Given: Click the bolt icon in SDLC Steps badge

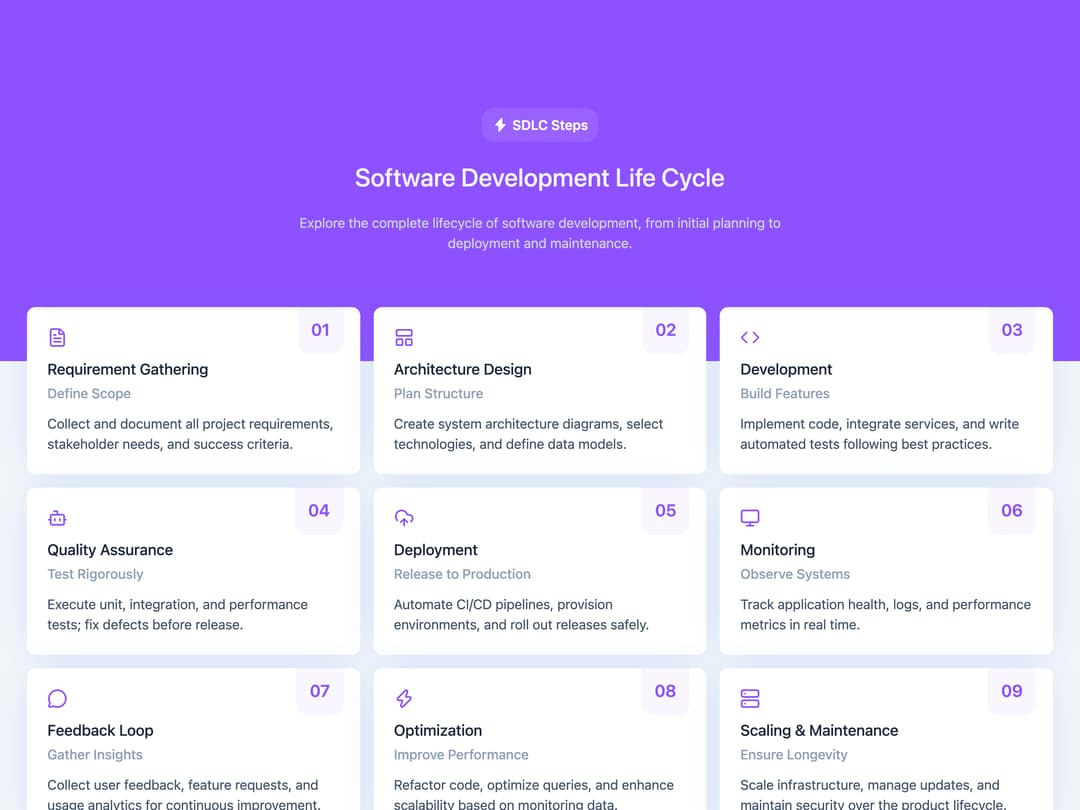Looking at the screenshot, I should (500, 125).
